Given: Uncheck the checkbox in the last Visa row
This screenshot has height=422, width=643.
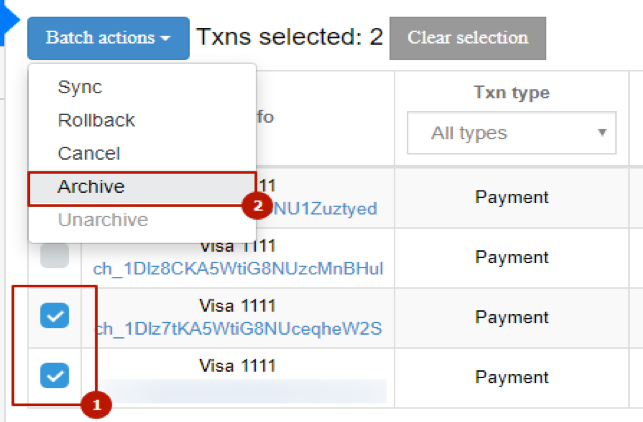Looking at the screenshot, I should (55, 375).
